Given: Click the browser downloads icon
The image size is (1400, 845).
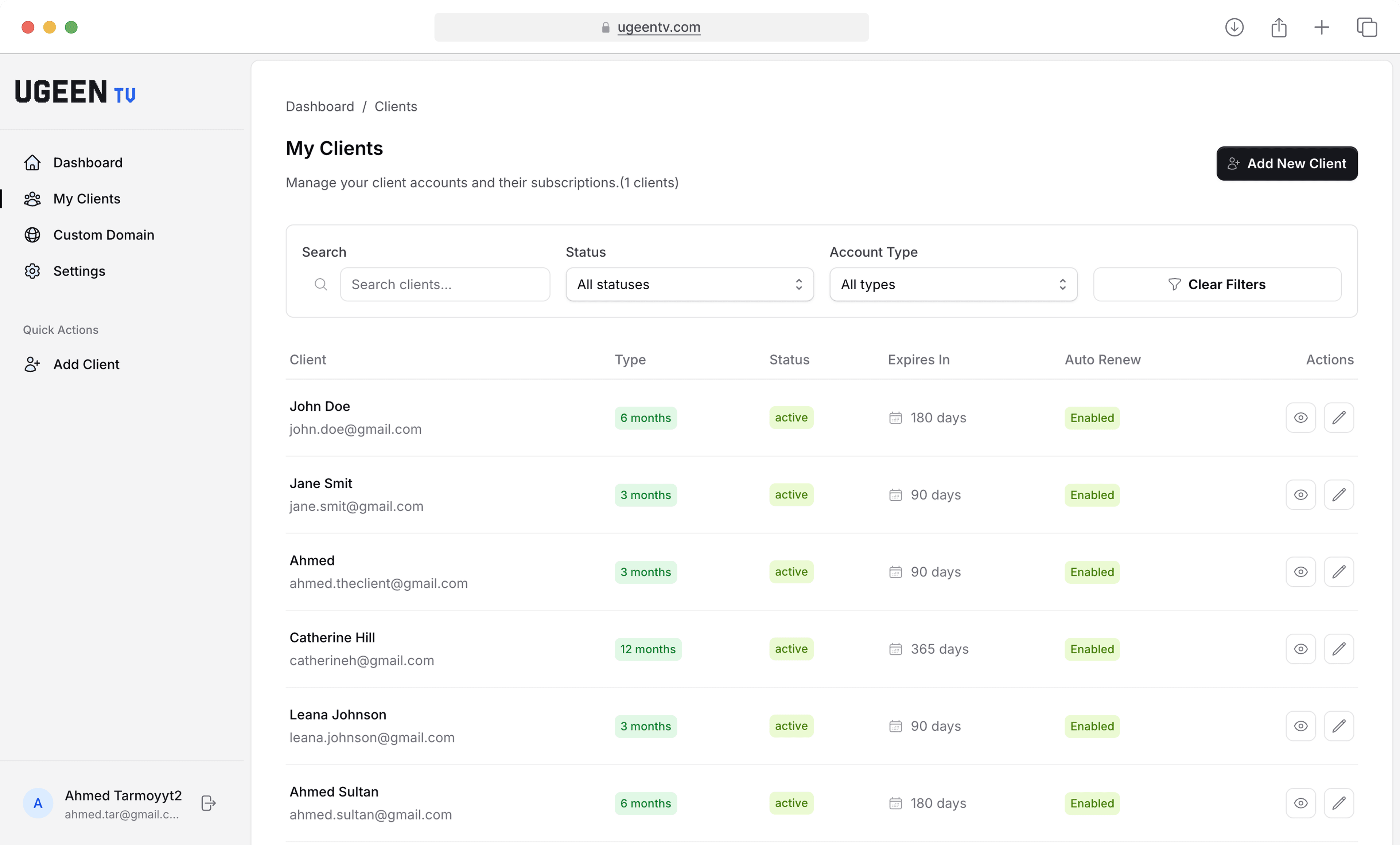Looking at the screenshot, I should [x=1234, y=27].
